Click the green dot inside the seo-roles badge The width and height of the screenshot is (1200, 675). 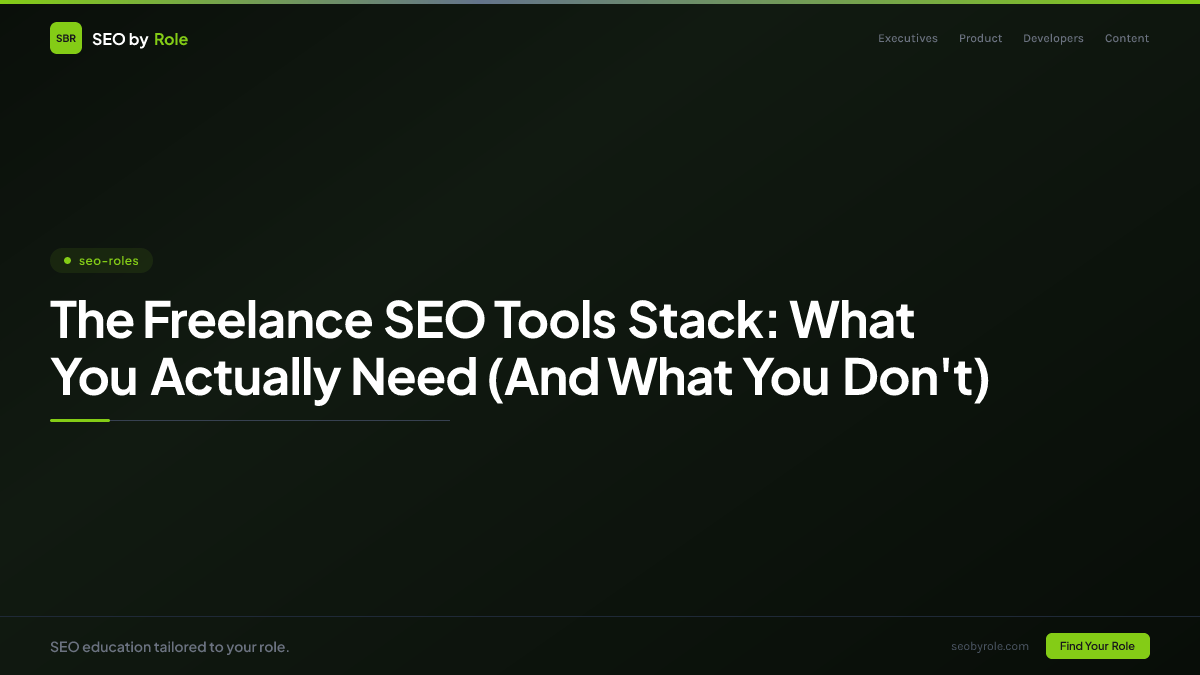coord(67,261)
